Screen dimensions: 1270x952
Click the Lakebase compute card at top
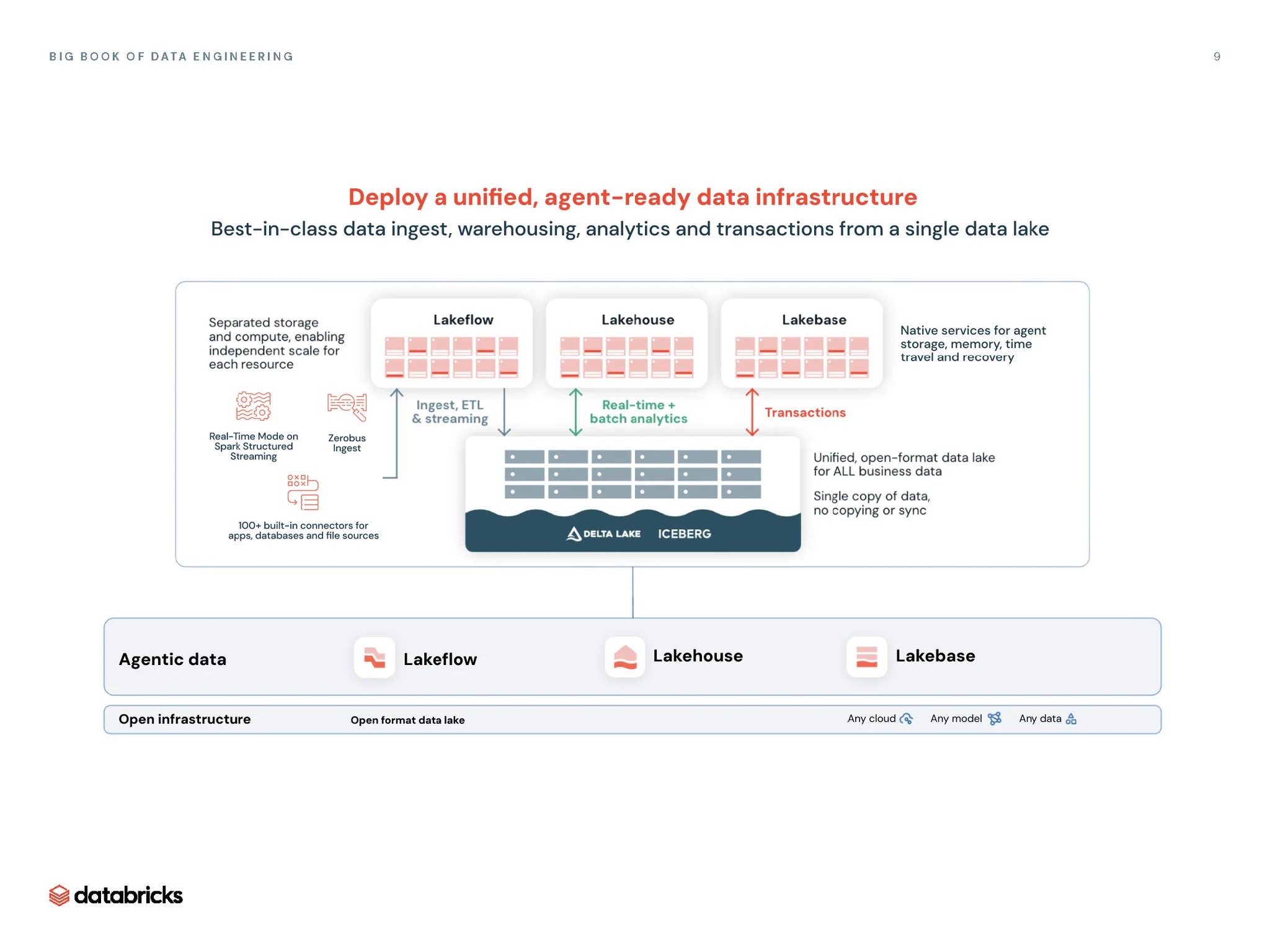[x=802, y=343]
